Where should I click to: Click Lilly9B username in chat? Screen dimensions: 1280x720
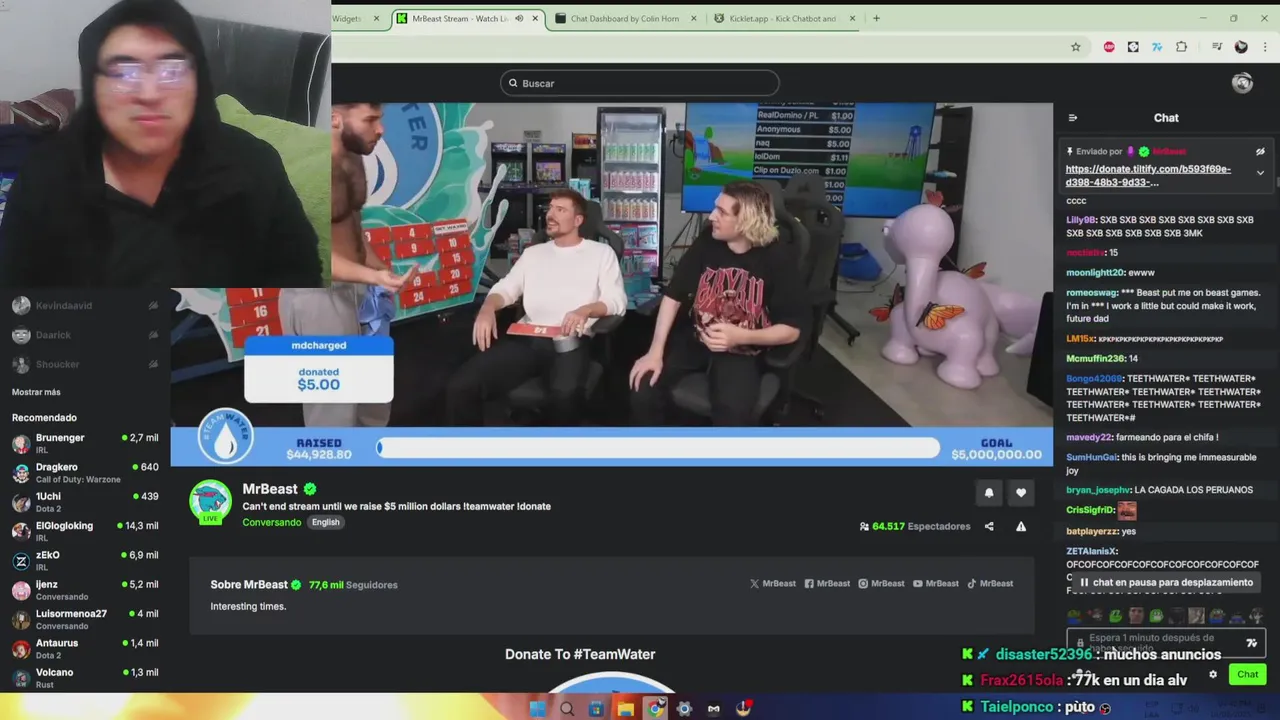[1081, 220]
